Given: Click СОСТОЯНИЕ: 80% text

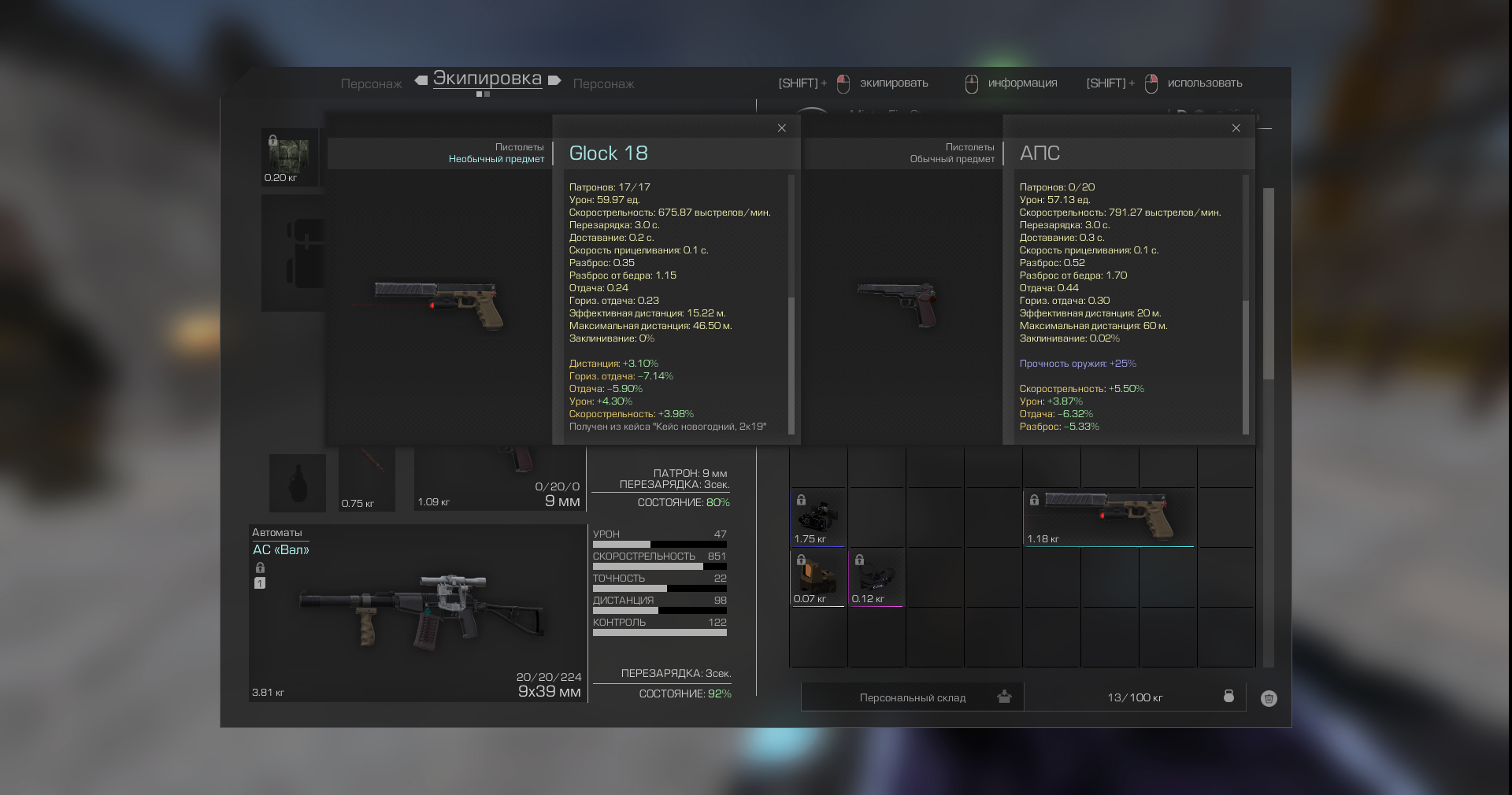Looking at the screenshot, I should (684, 502).
